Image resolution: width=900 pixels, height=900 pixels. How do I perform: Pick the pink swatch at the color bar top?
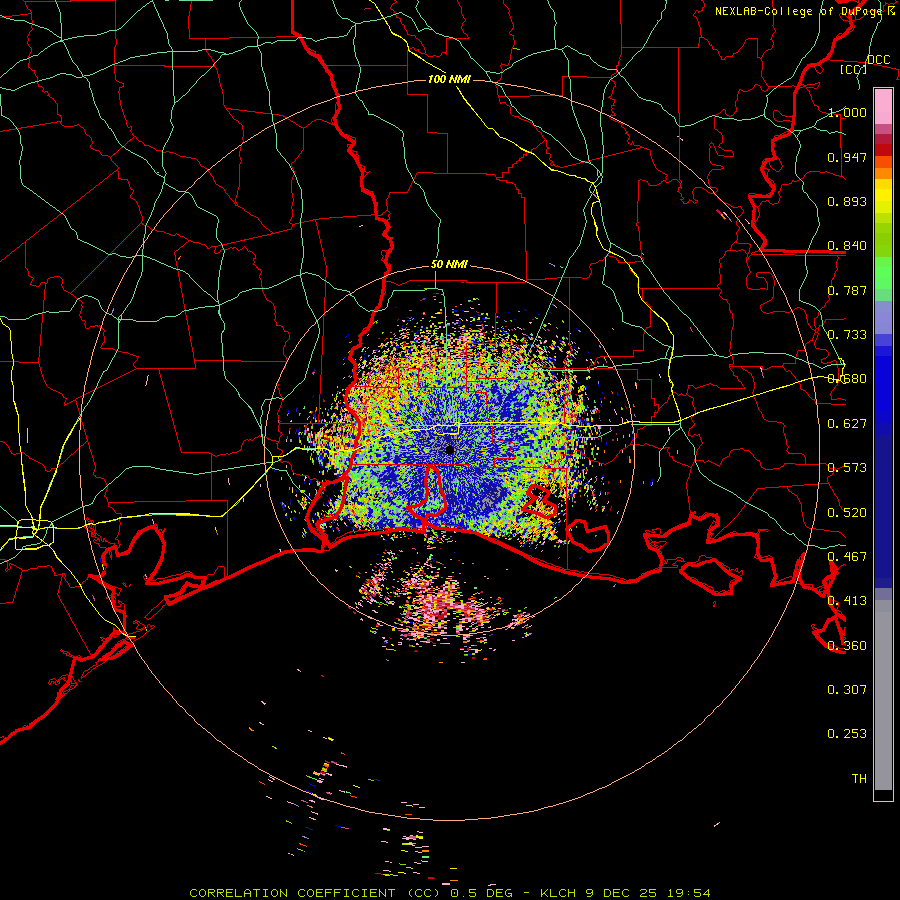883,106
